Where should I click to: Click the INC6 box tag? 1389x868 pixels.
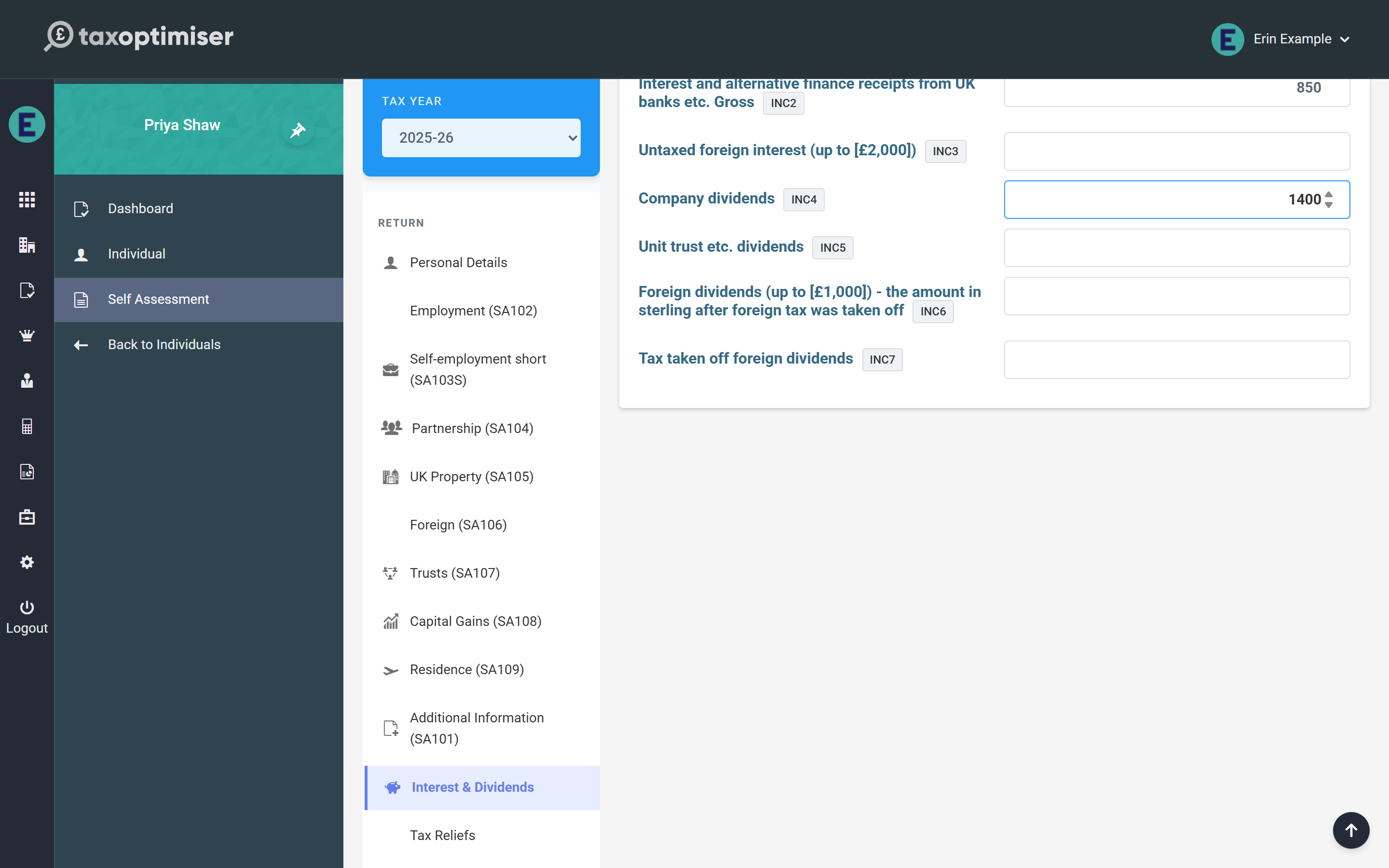[933, 312]
